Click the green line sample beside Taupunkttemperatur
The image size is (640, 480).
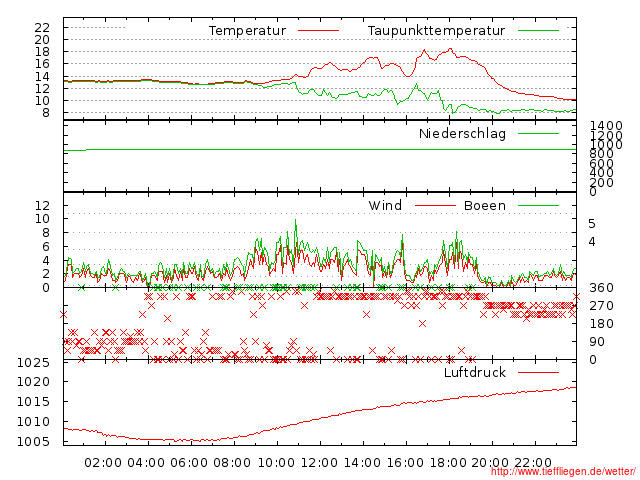click(x=538, y=31)
